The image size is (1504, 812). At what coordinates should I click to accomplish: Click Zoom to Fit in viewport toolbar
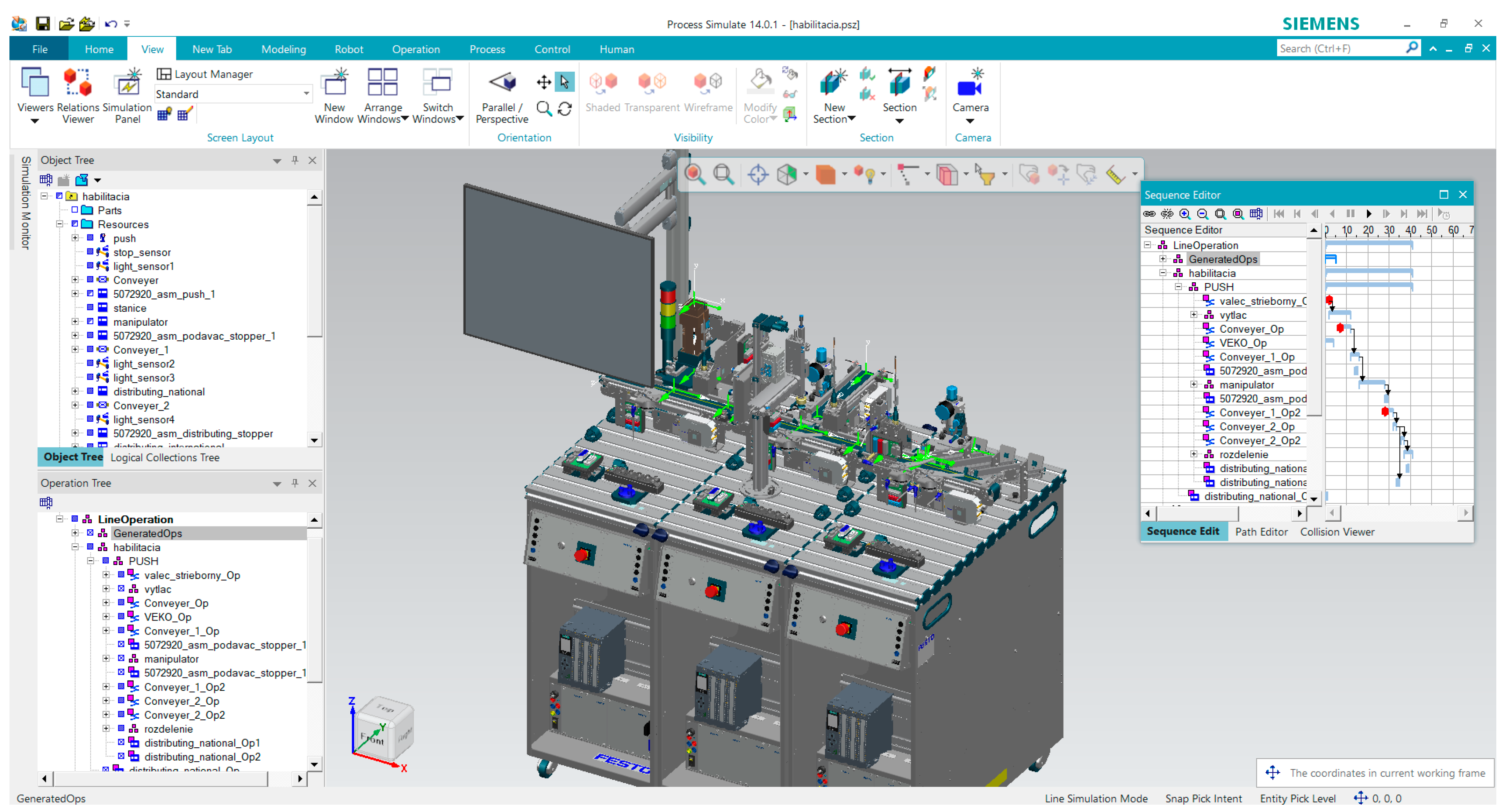tap(723, 174)
